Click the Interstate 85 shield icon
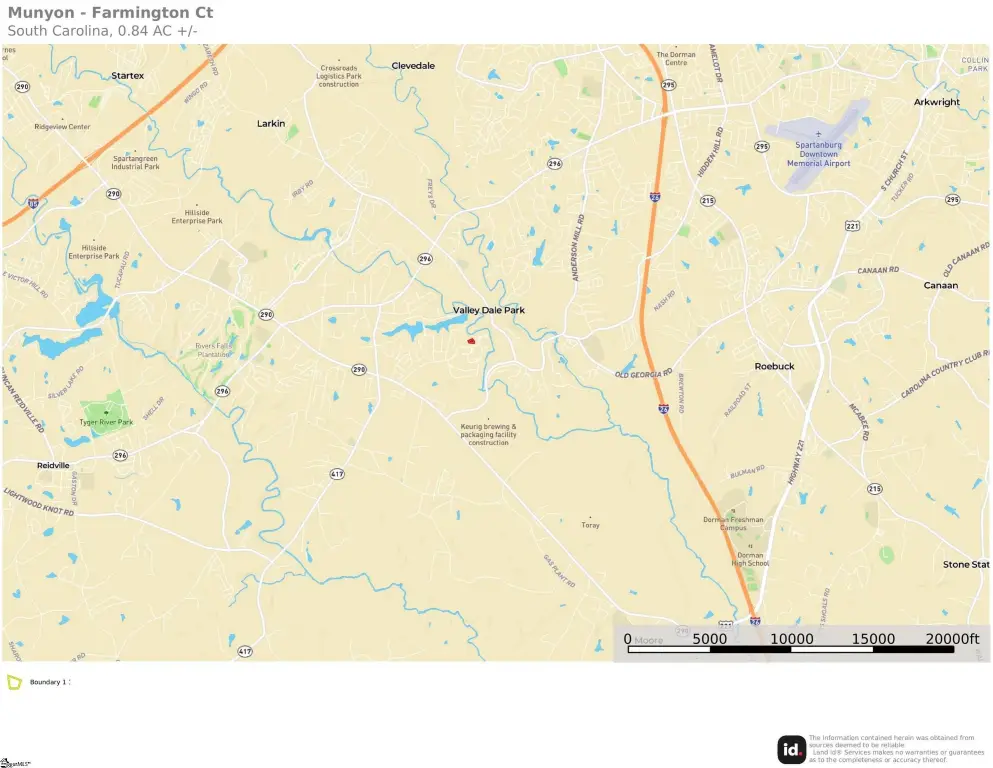Image resolution: width=993 pixels, height=768 pixels. pos(33,203)
